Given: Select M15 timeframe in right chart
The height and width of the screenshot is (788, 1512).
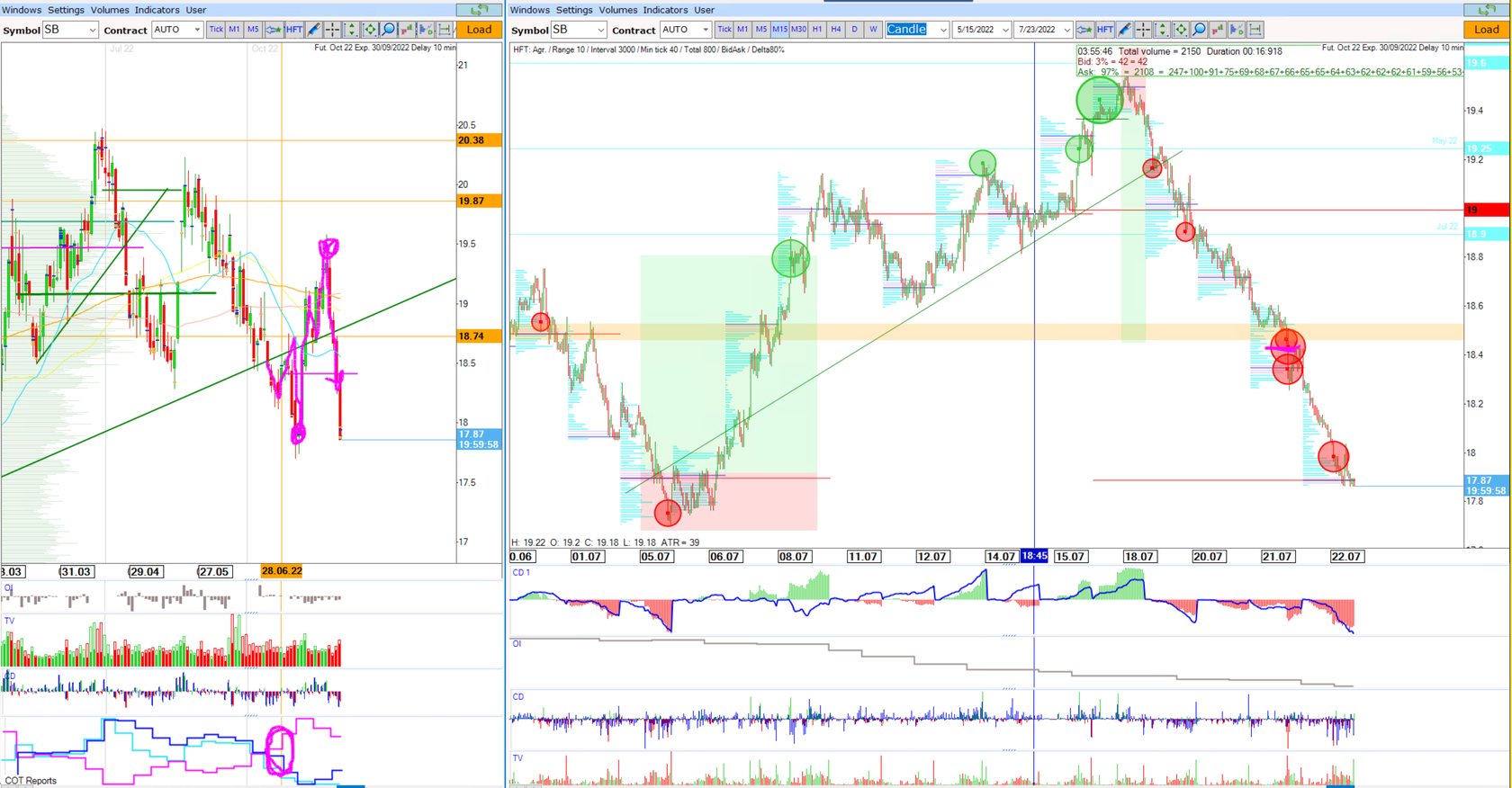Looking at the screenshot, I should pos(779,30).
